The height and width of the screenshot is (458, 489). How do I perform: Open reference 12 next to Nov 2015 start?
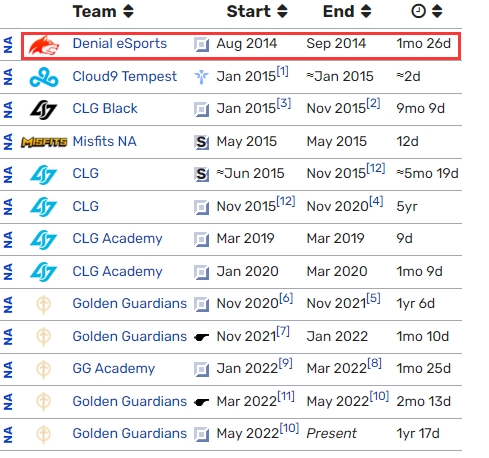click(x=286, y=201)
